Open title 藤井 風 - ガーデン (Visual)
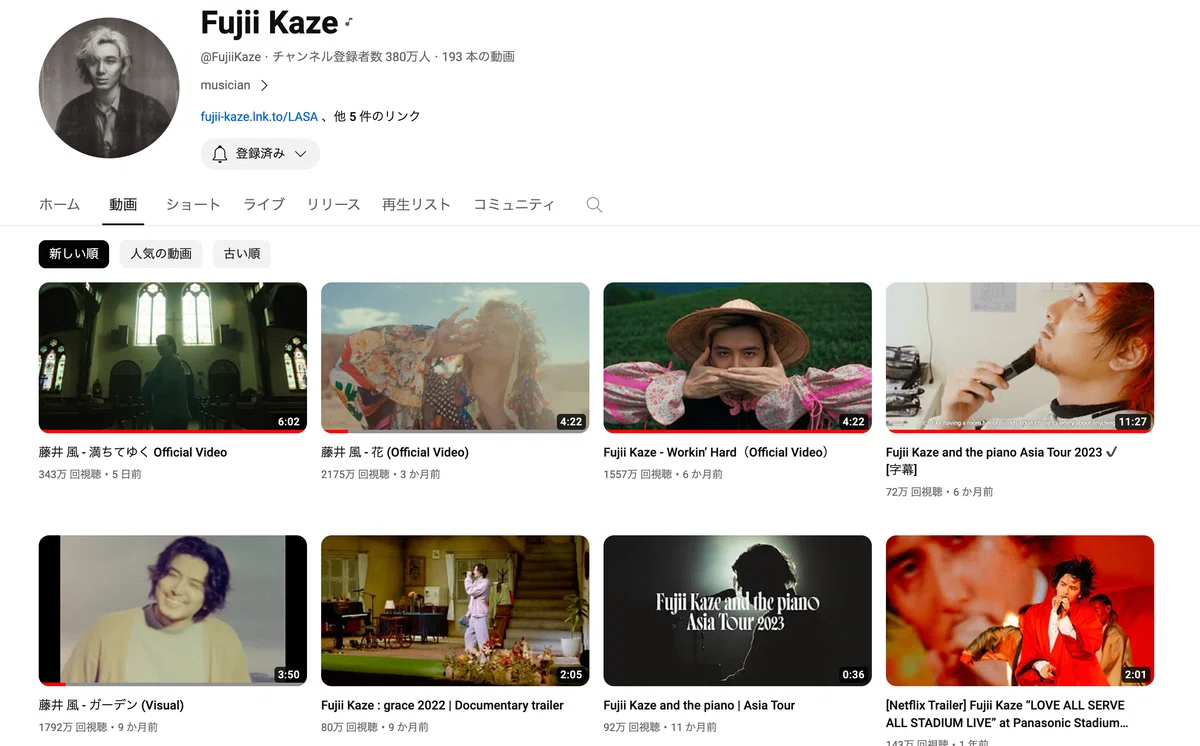 111,705
